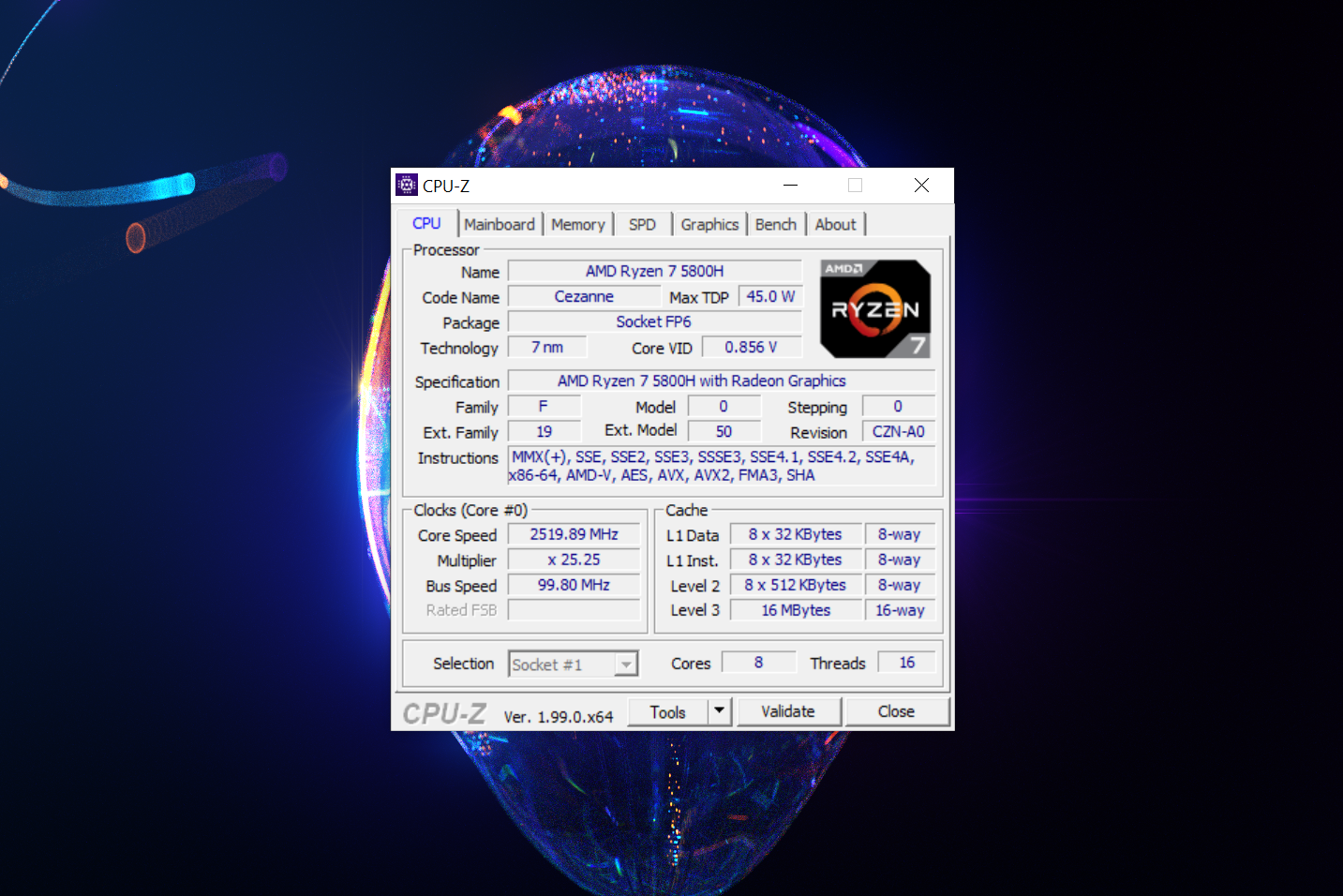Click the Cores value 8
This screenshot has height=896, width=1343.
coord(758,662)
